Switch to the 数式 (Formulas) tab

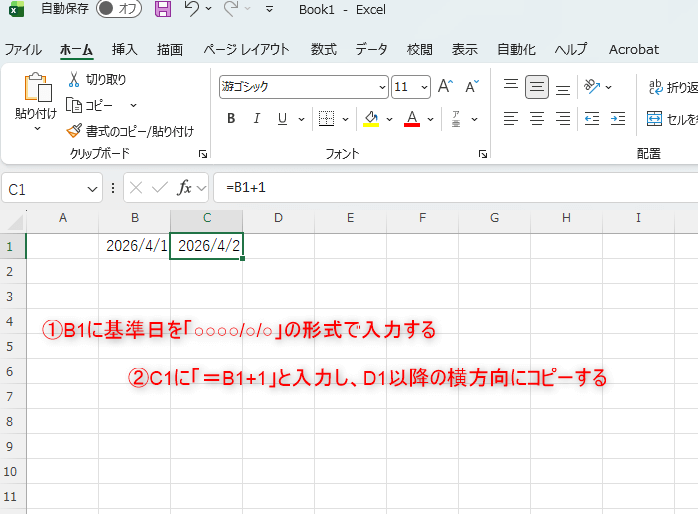[x=323, y=49]
